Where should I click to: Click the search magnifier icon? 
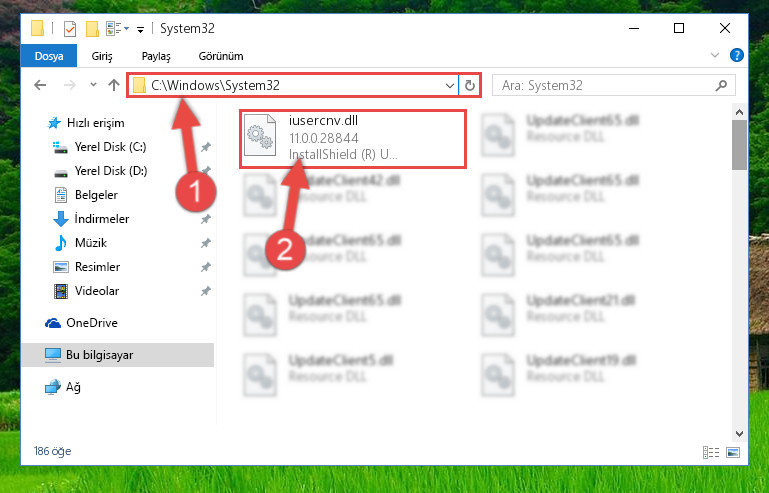[721, 85]
